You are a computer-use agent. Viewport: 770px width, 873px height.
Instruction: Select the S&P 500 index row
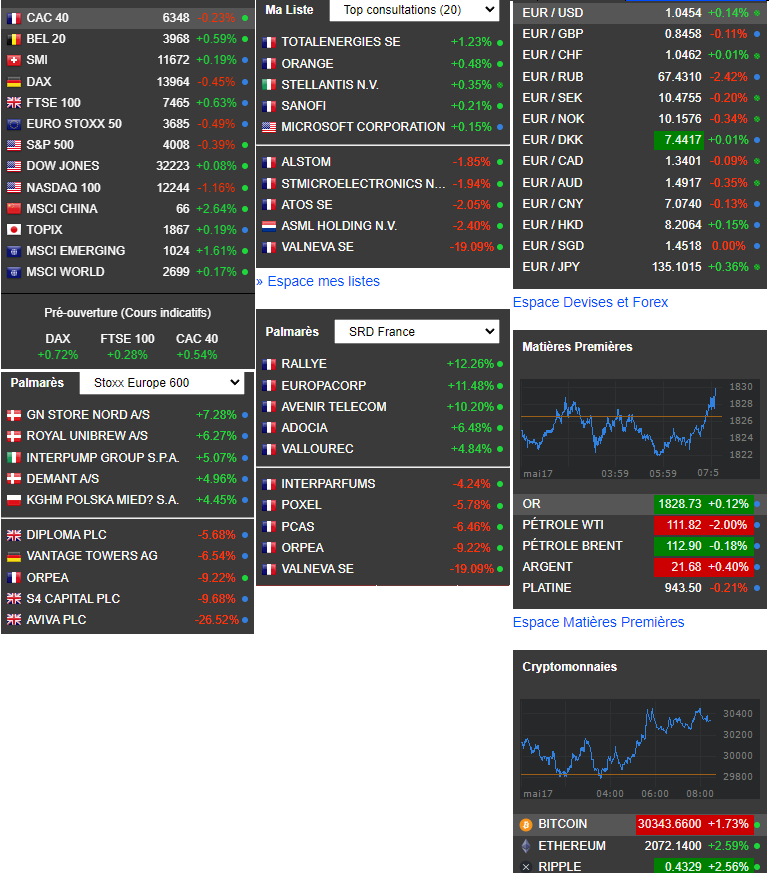127,145
